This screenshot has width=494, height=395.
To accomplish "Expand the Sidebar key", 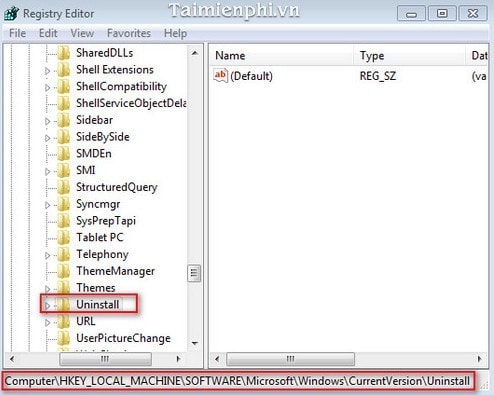I will 48,121.
